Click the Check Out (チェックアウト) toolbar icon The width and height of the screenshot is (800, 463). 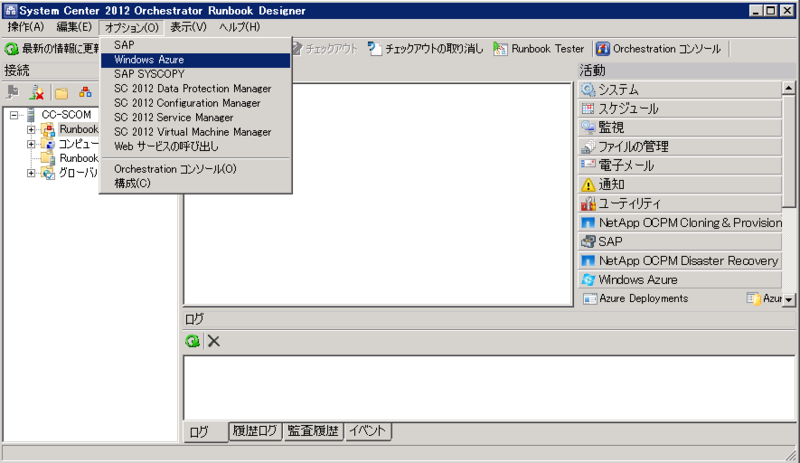tap(297, 49)
